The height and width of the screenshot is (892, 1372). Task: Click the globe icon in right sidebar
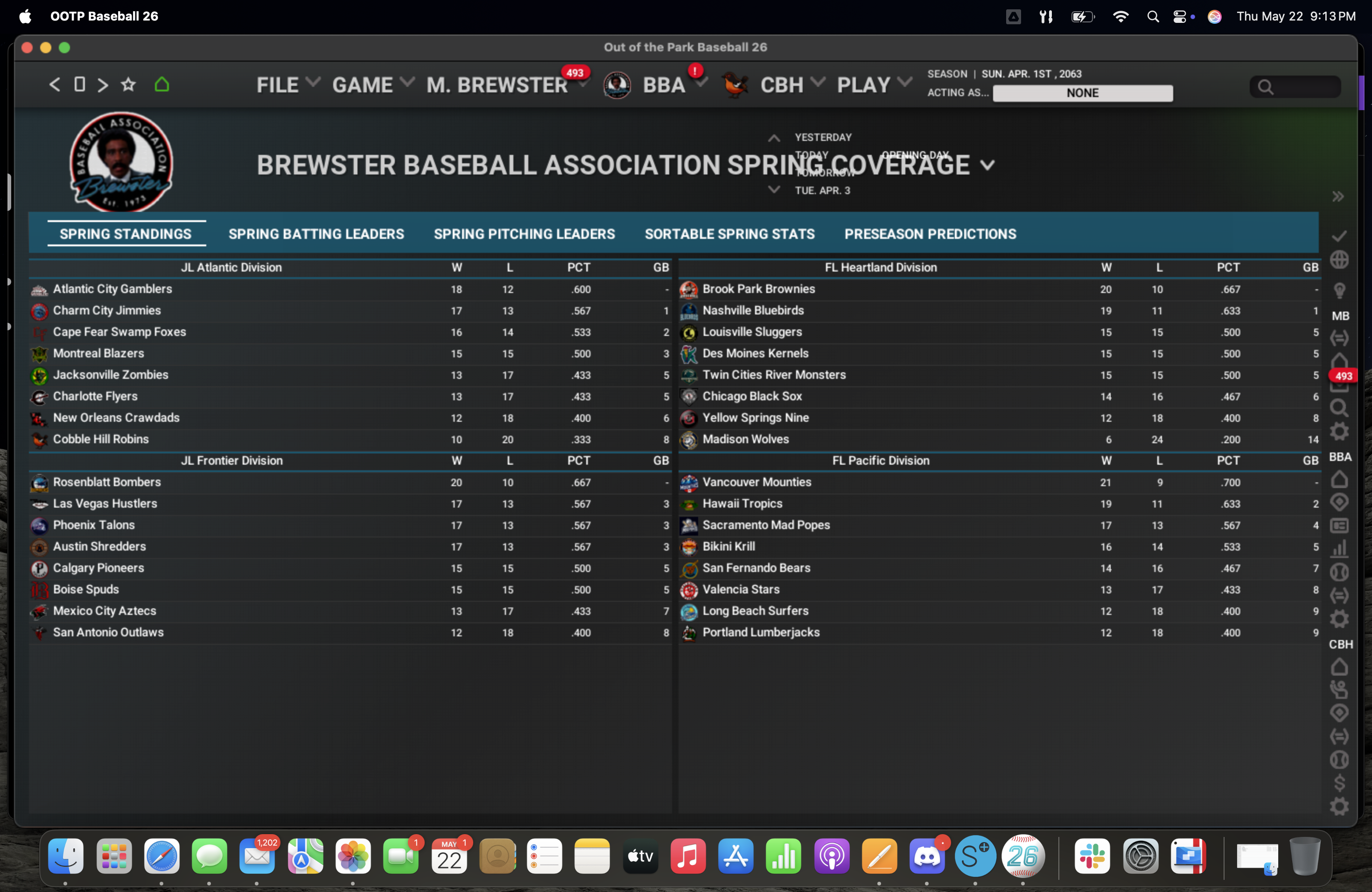[1339, 260]
